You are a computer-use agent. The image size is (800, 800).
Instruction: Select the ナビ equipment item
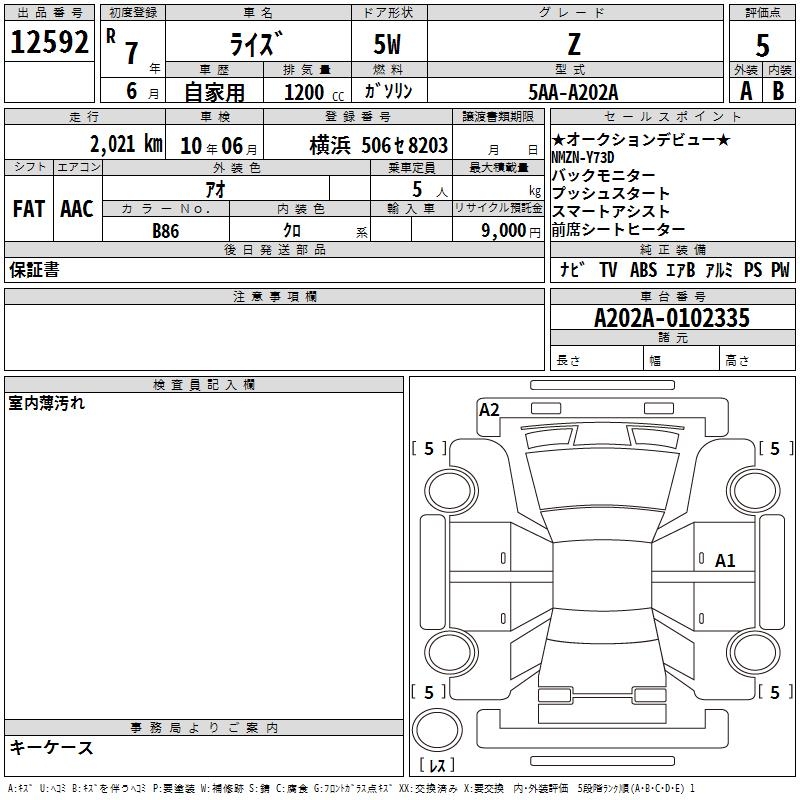[572, 269]
